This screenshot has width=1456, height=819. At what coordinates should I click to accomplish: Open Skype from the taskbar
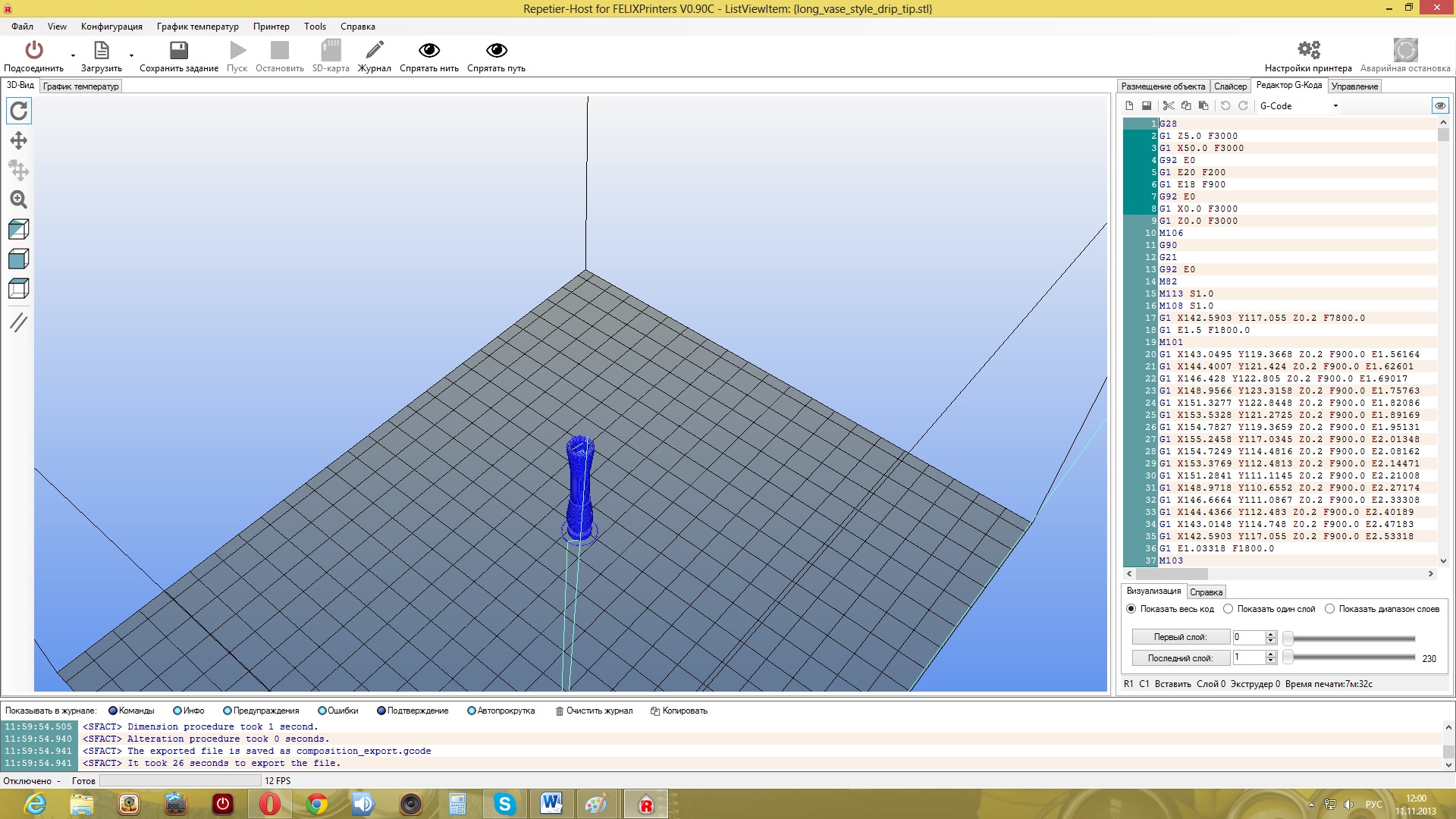(x=504, y=804)
